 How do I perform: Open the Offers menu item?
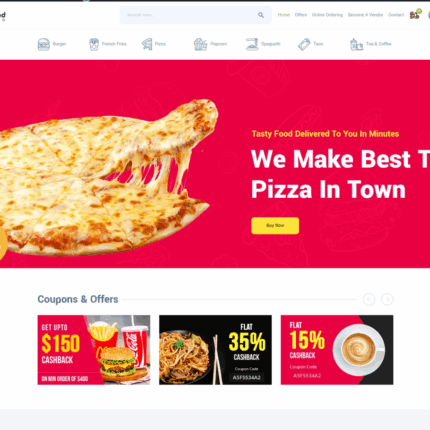point(301,15)
